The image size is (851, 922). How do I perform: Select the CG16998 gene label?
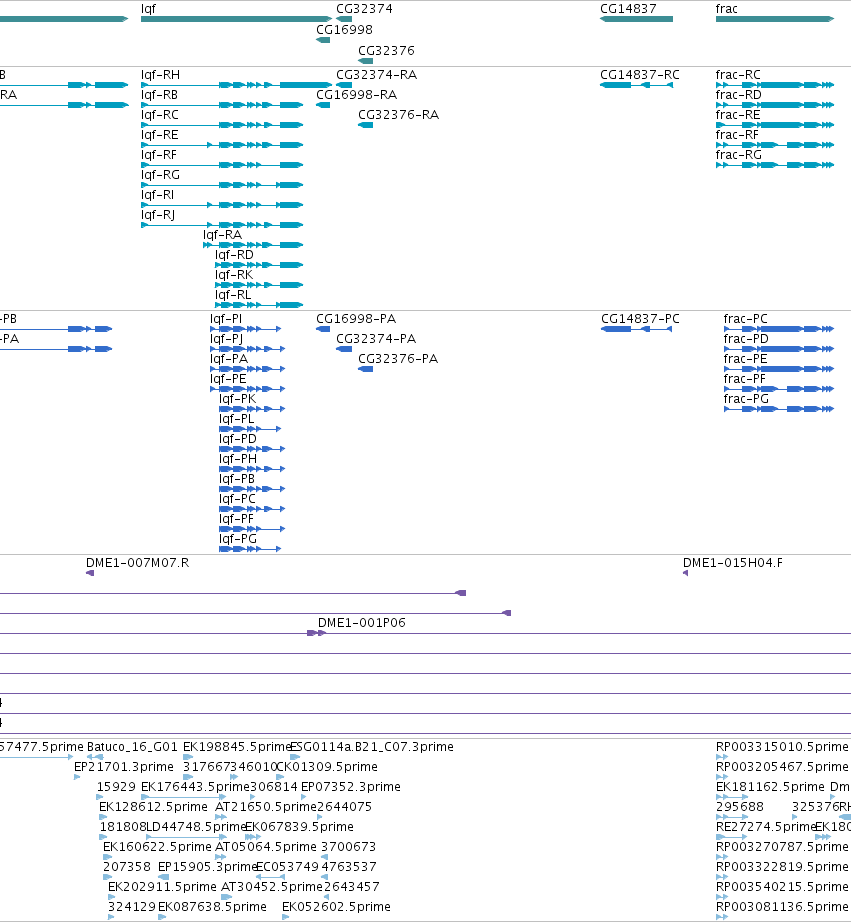pos(344,29)
